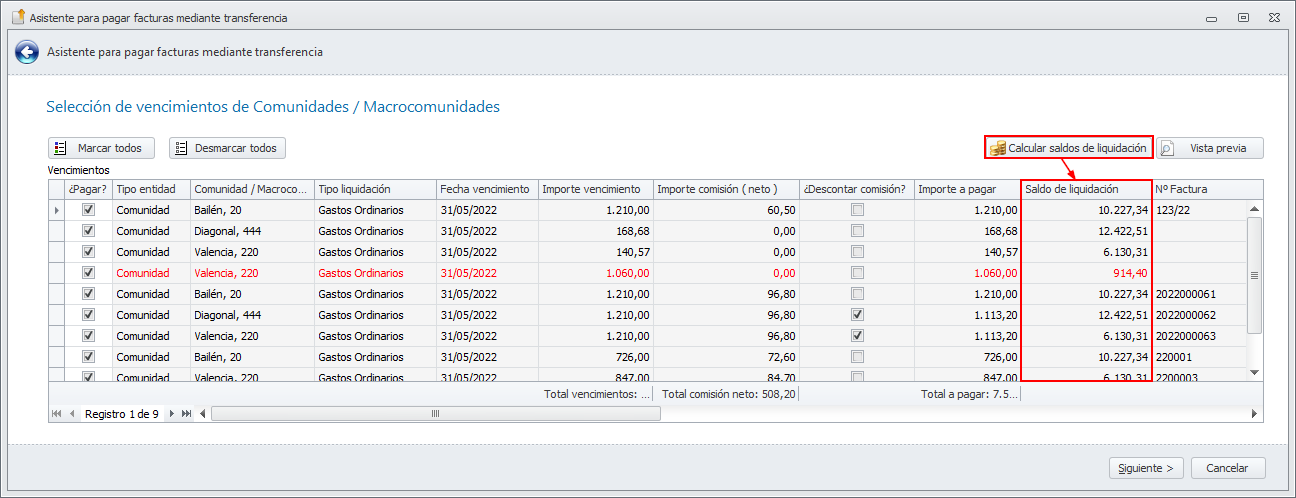Enable ¿Descontar comisión? for invoice 2022000061
The image size is (1296, 498).
[x=857, y=294]
